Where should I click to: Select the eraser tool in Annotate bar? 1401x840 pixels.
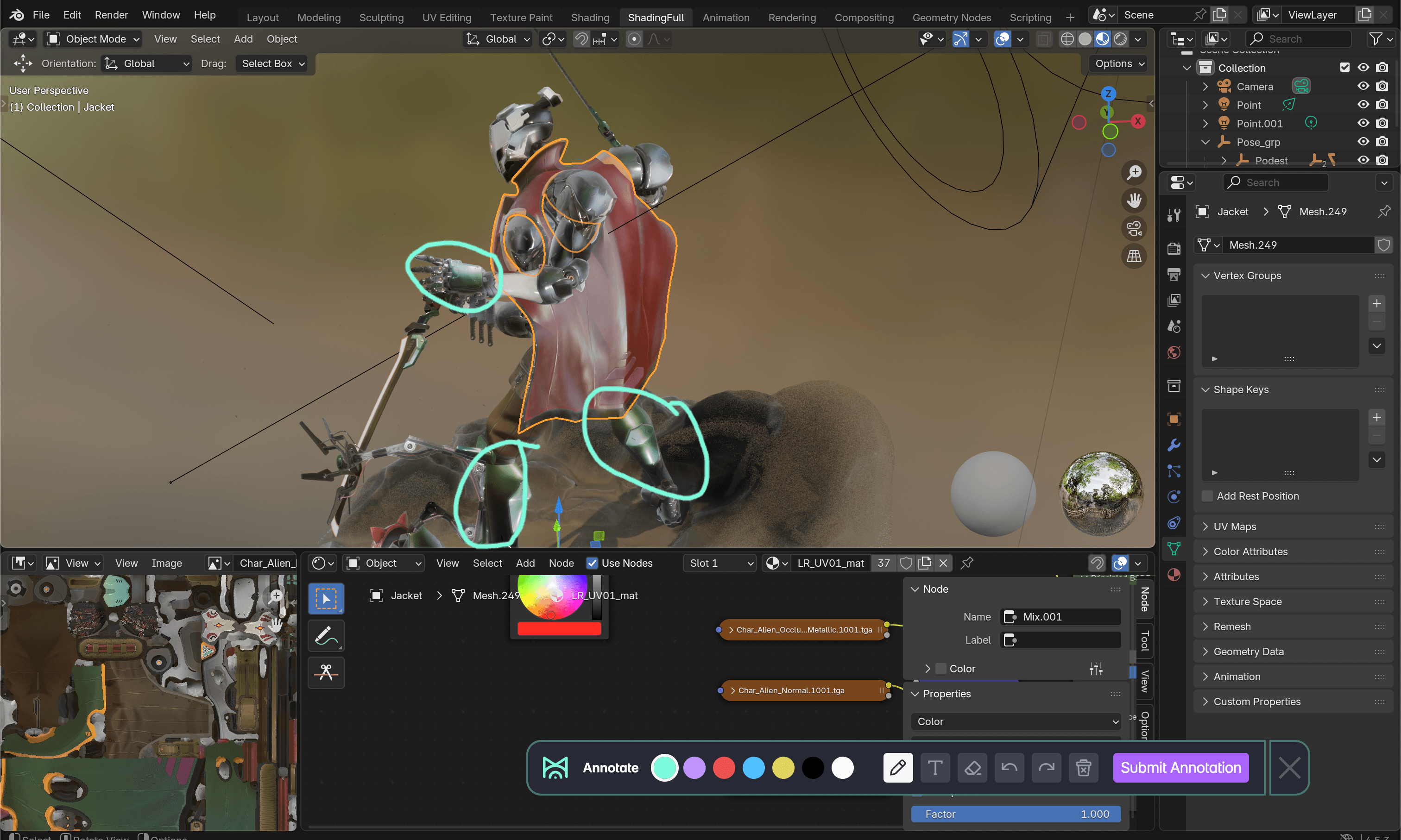pyautogui.click(x=972, y=768)
